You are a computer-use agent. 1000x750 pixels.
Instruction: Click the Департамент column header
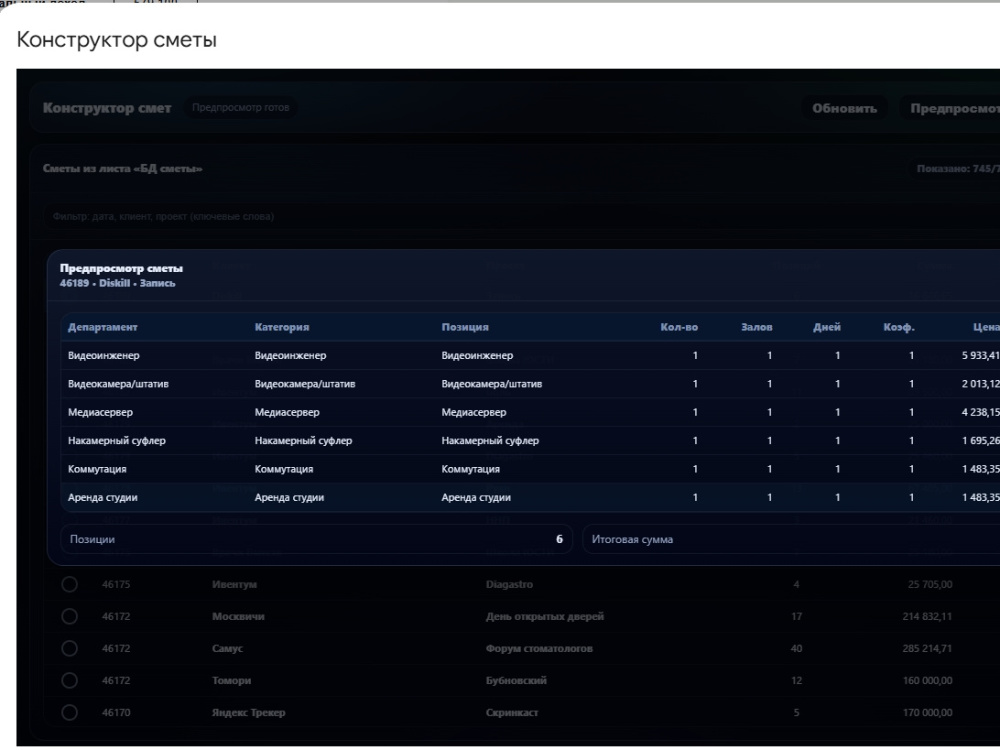(103, 327)
